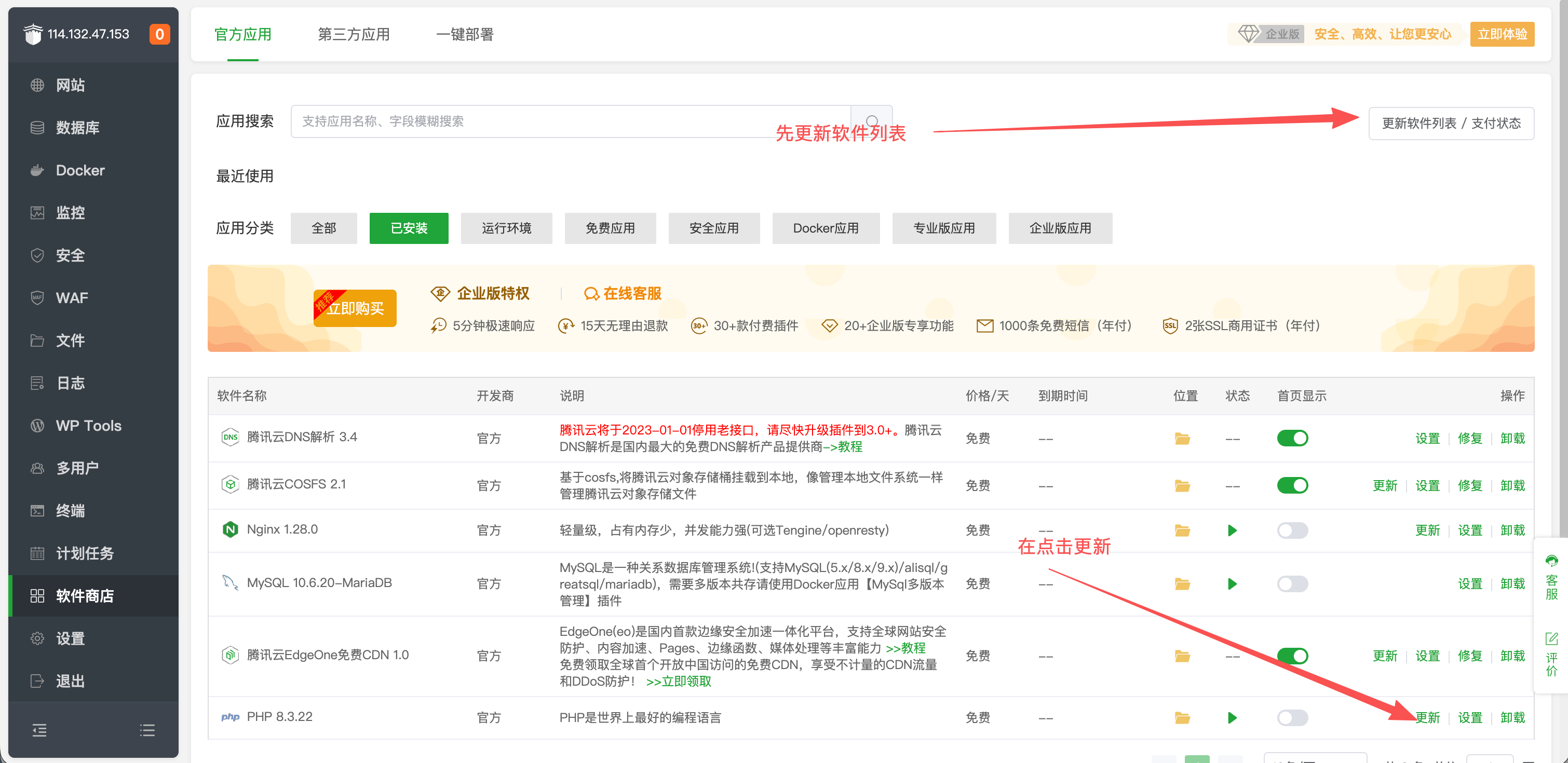This screenshot has width=1568, height=763.
Task: Open the ->教程 link for DNS解析
Action: [843, 447]
